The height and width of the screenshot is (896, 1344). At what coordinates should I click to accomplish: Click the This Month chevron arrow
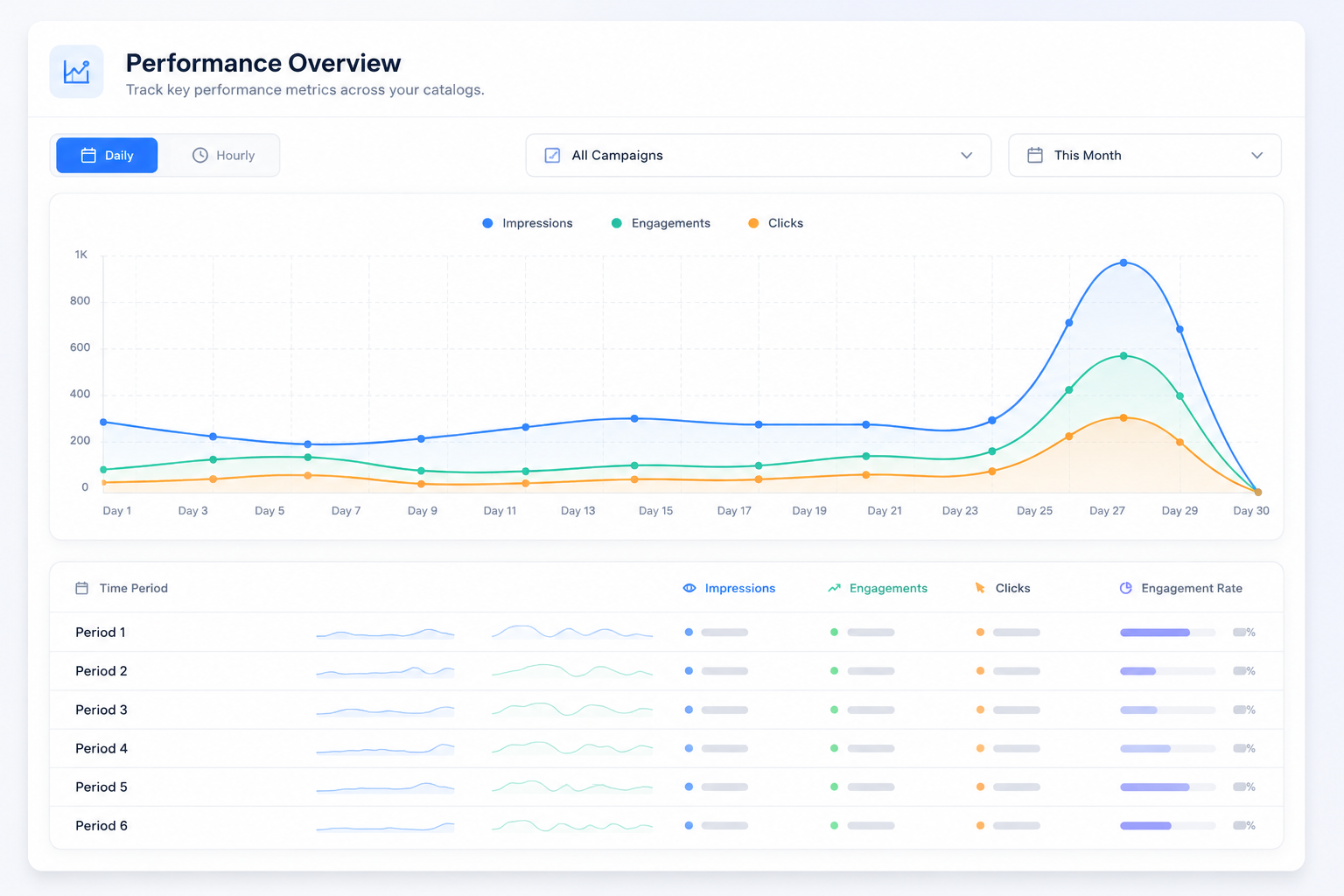(x=1257, y=155)
